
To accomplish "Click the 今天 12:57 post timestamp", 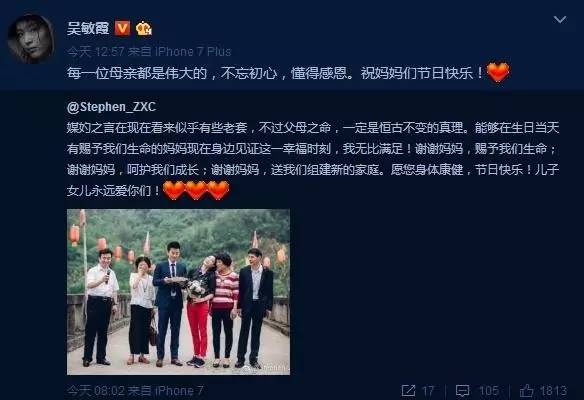I will pos(95,51).
